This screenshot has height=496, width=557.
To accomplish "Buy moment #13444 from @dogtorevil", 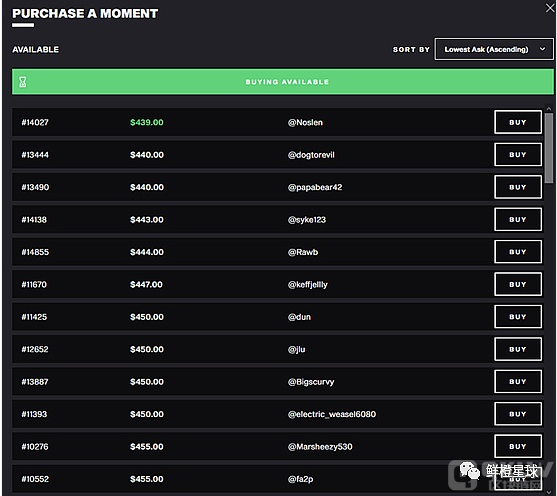I will [x=518, y=155].
